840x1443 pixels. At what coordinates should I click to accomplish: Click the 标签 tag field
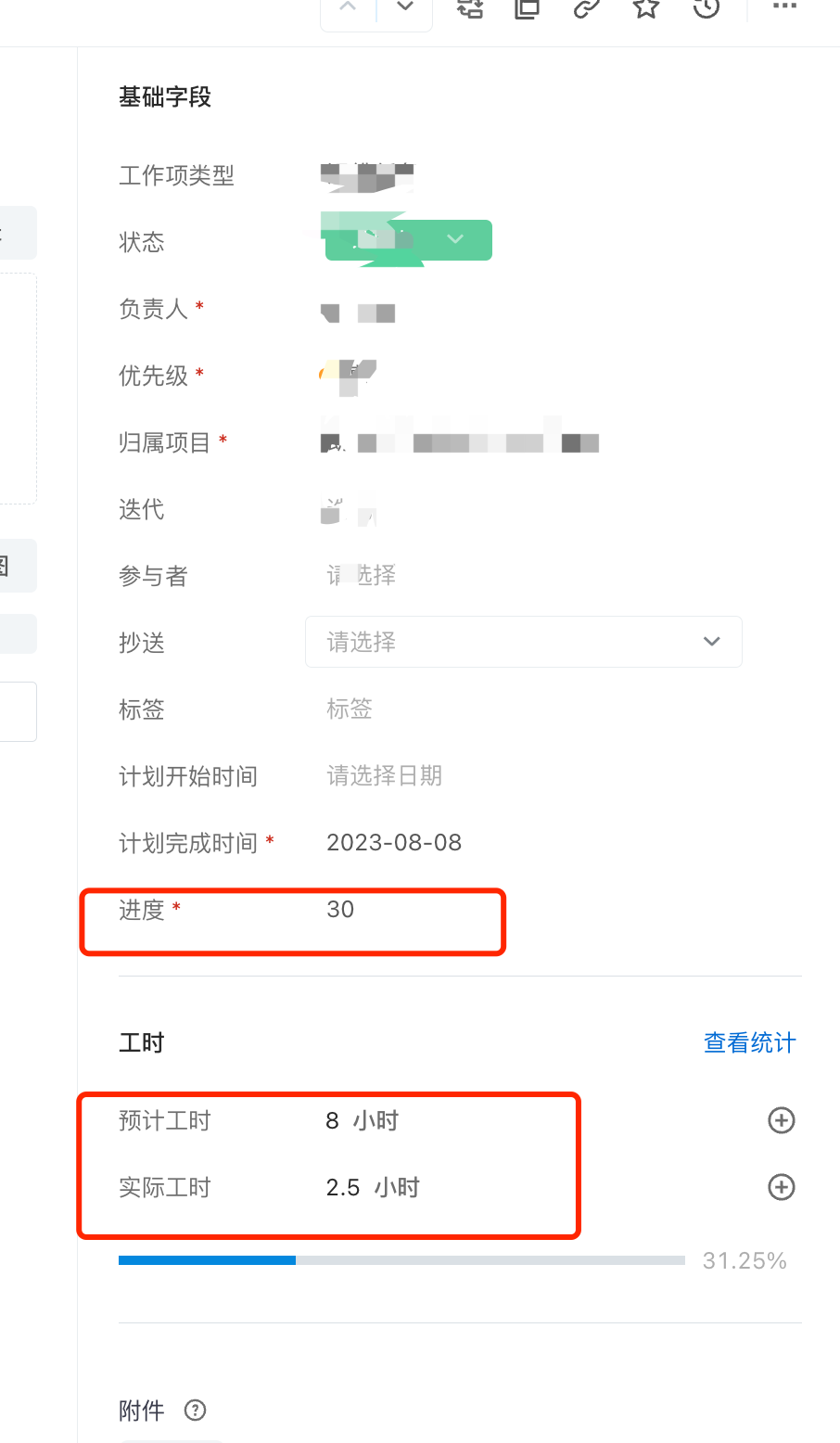point(350,709)
